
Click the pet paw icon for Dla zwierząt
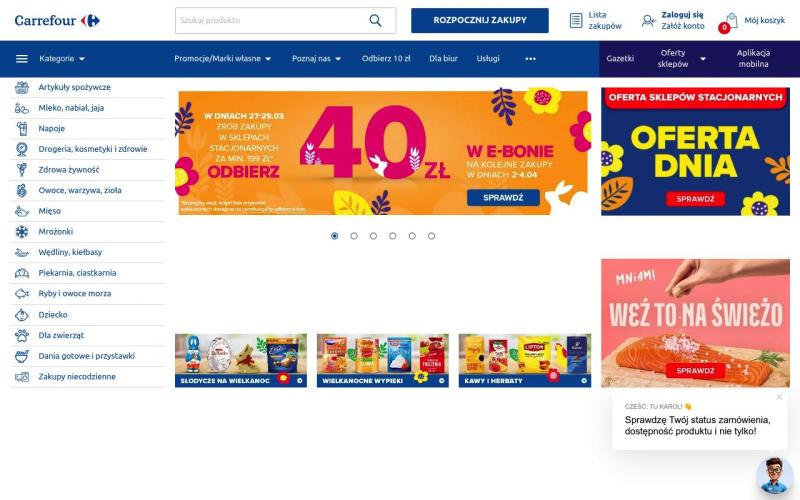tap(21, 335)
